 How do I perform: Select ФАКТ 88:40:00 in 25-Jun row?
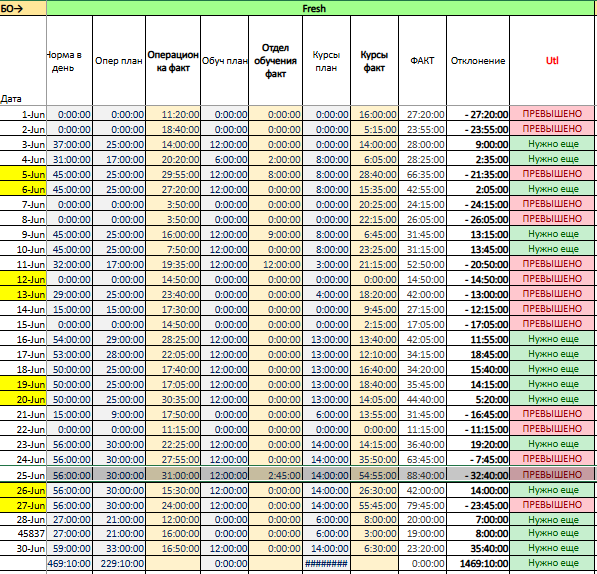422,475
